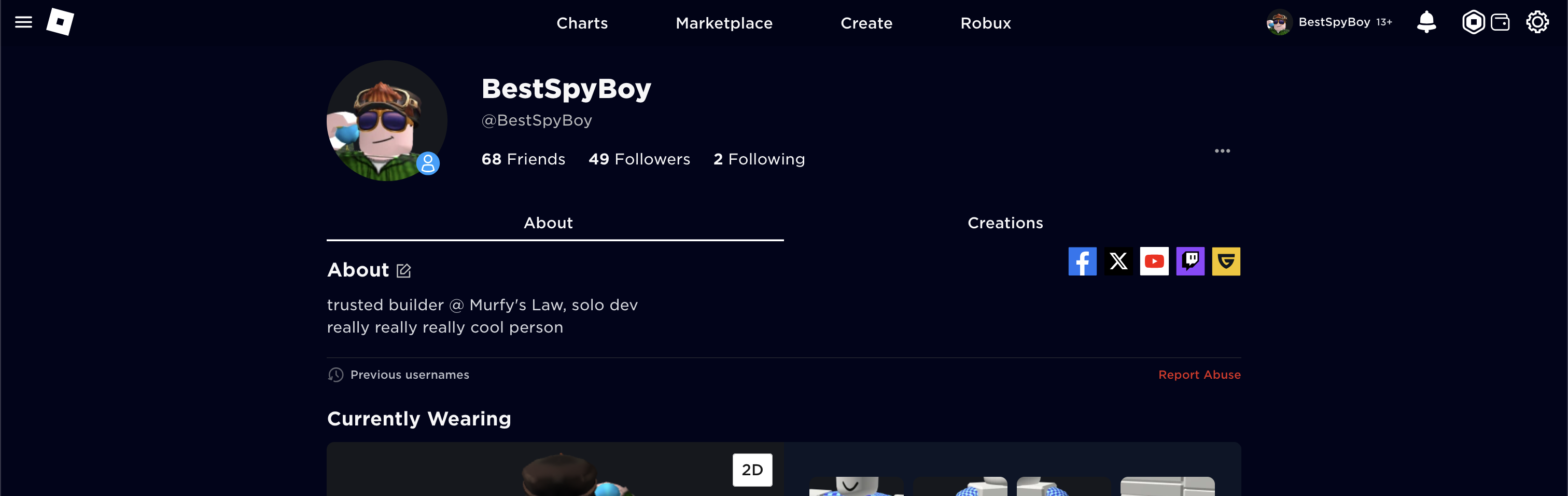This screenshot has height=496, width=1568.
Task: Open the Robux page
Action: 986,23
